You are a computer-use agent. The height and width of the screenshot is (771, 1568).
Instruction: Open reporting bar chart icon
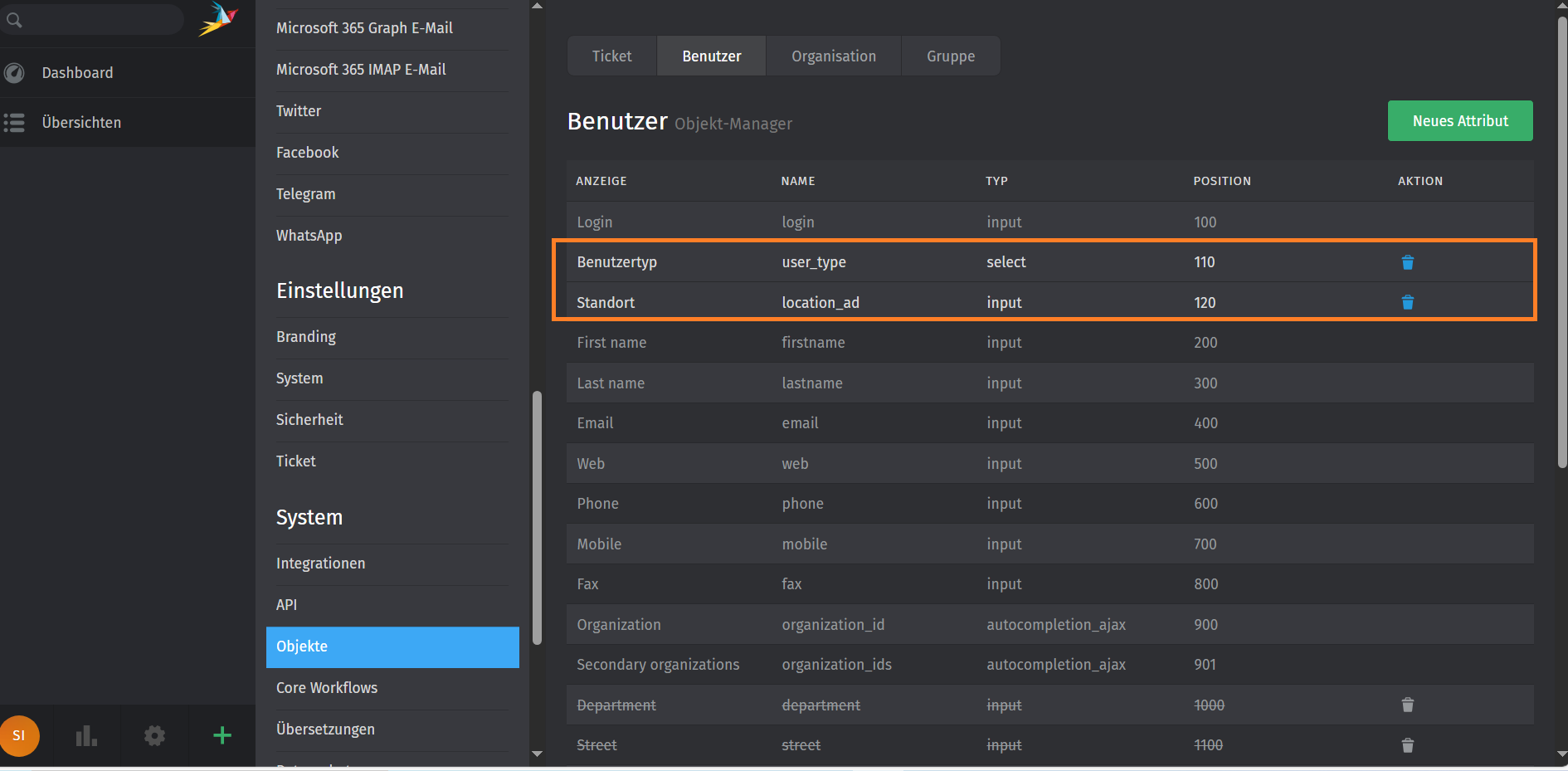click(86, 735)
